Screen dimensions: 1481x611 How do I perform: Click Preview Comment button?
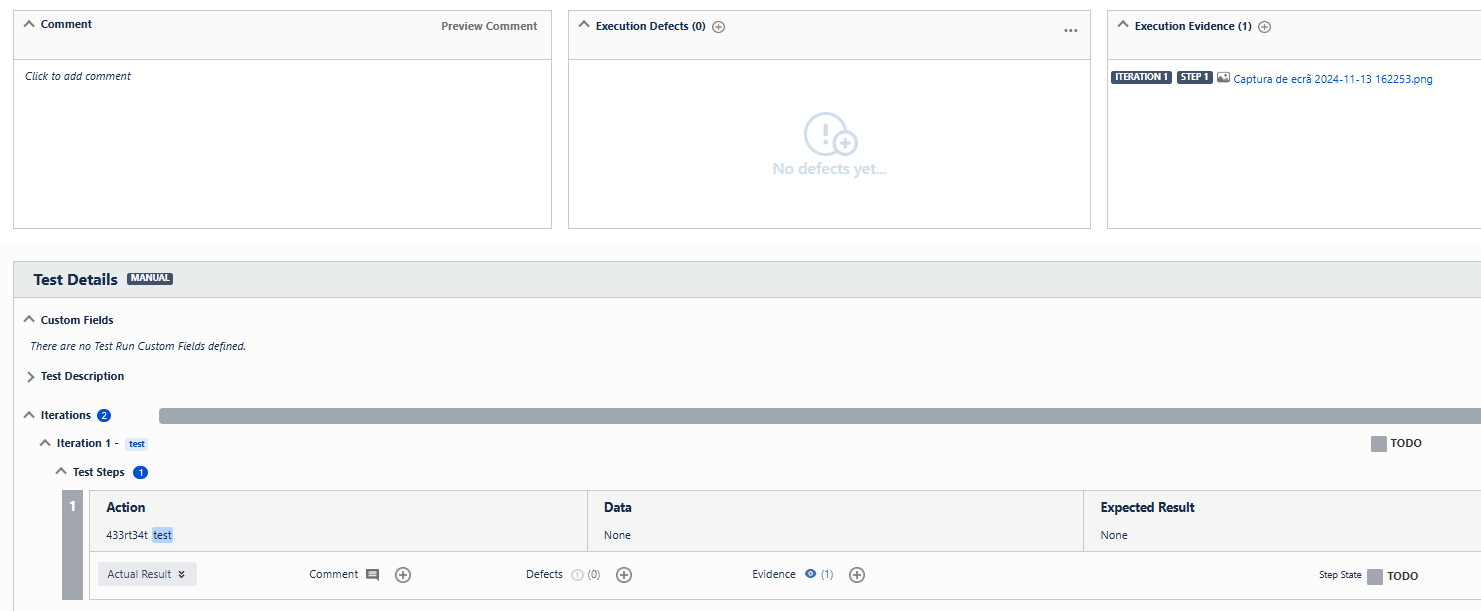point(489,26)
